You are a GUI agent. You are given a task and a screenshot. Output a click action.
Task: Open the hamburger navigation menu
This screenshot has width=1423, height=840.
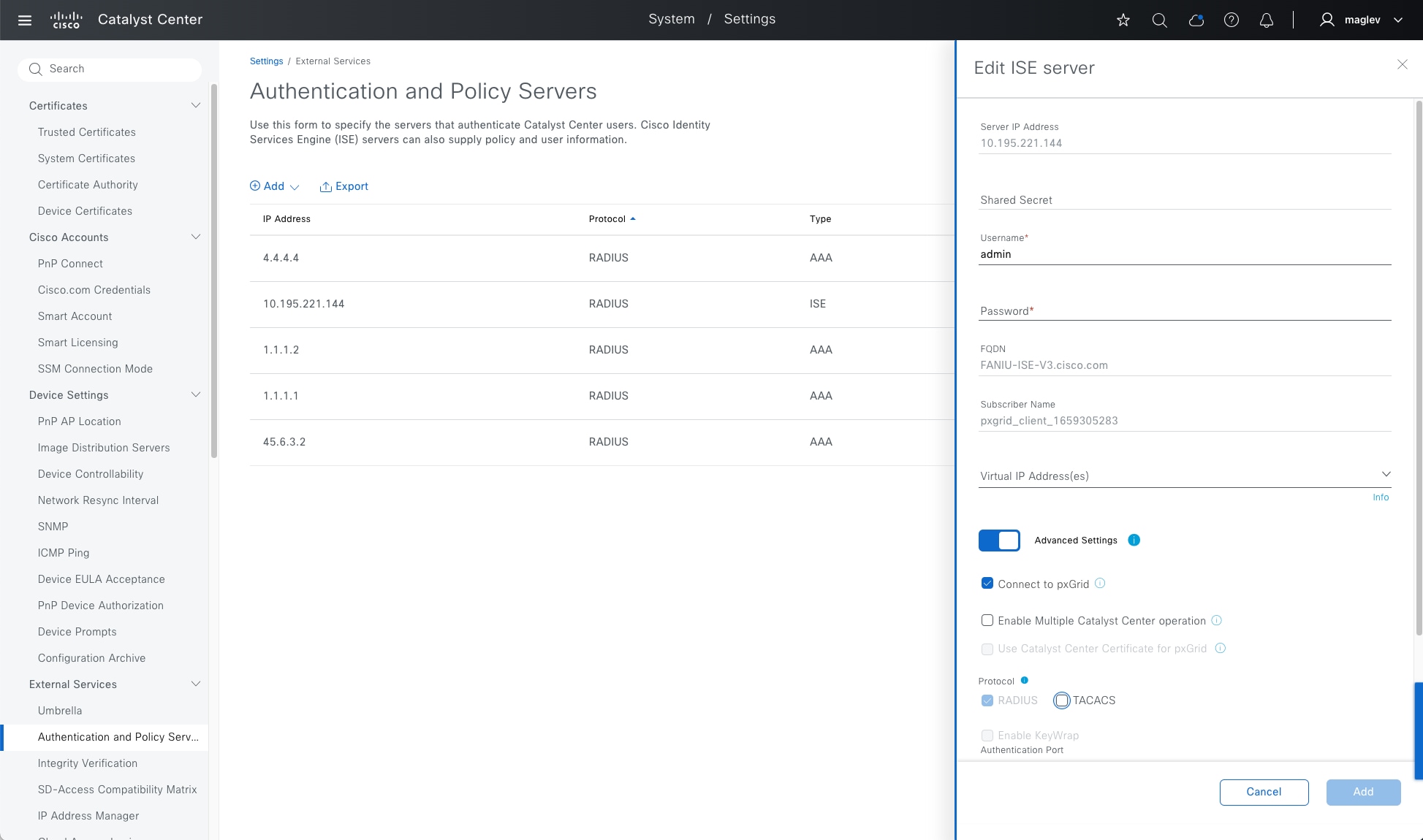25,20
